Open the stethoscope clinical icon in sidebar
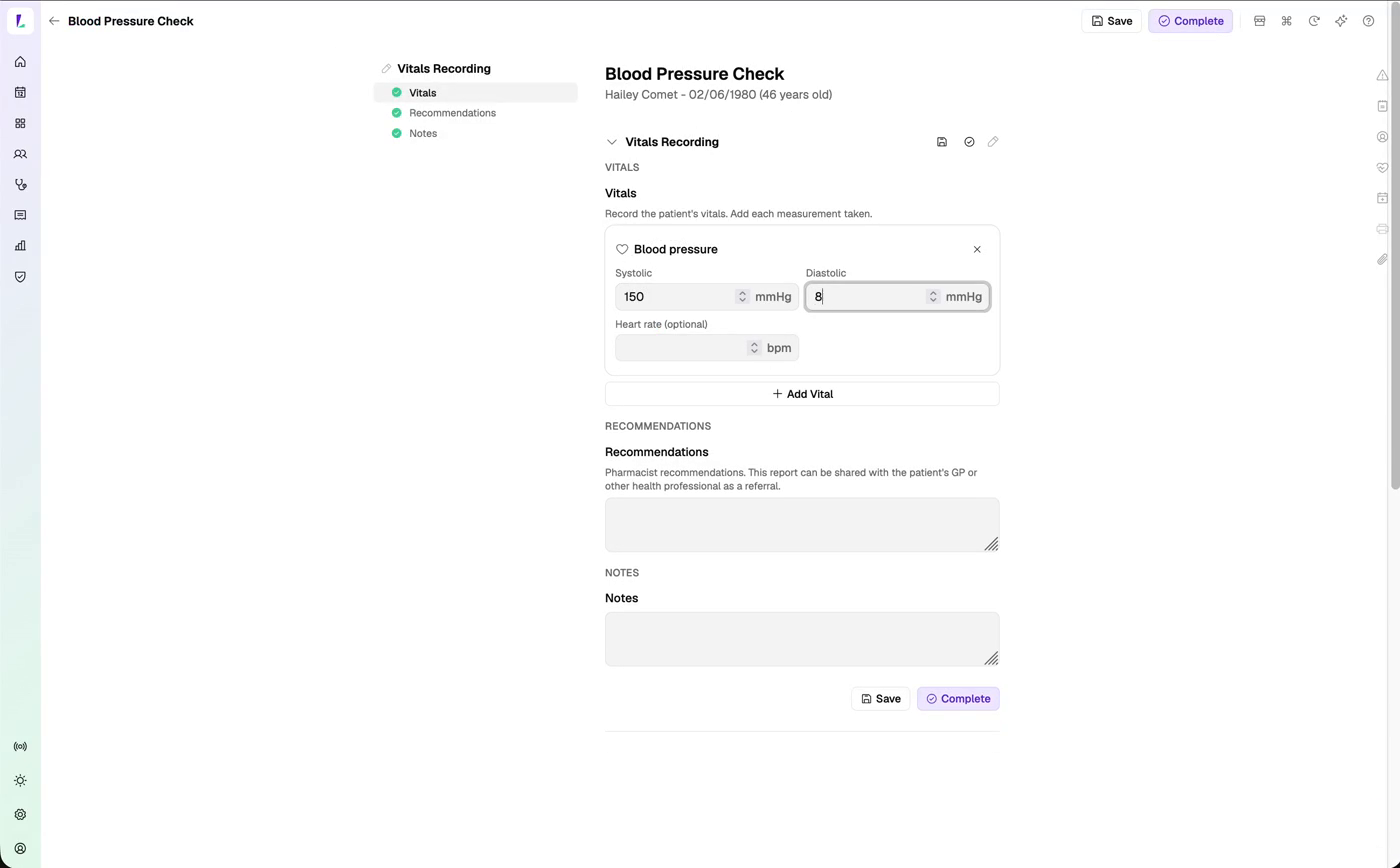 (x=20, y=185)
